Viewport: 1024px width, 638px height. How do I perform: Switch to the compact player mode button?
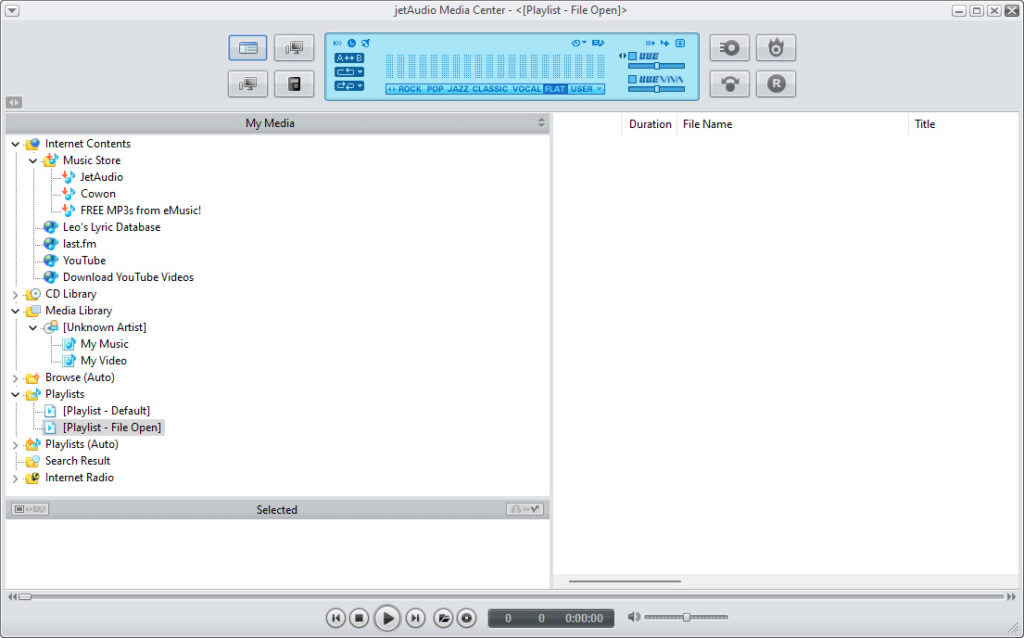[294, 84]
